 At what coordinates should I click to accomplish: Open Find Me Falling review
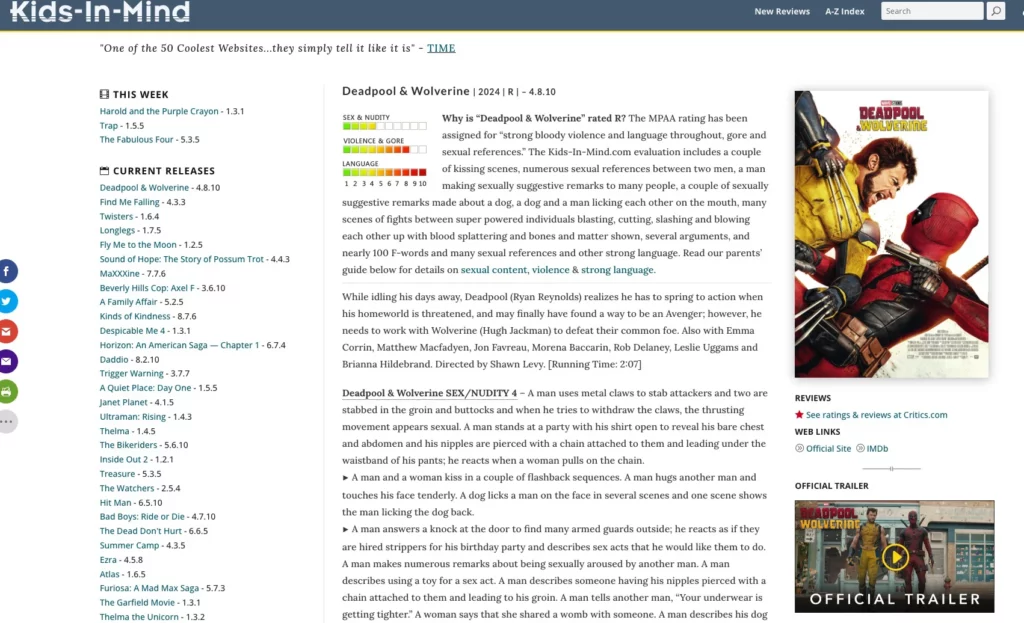[129, 202]
